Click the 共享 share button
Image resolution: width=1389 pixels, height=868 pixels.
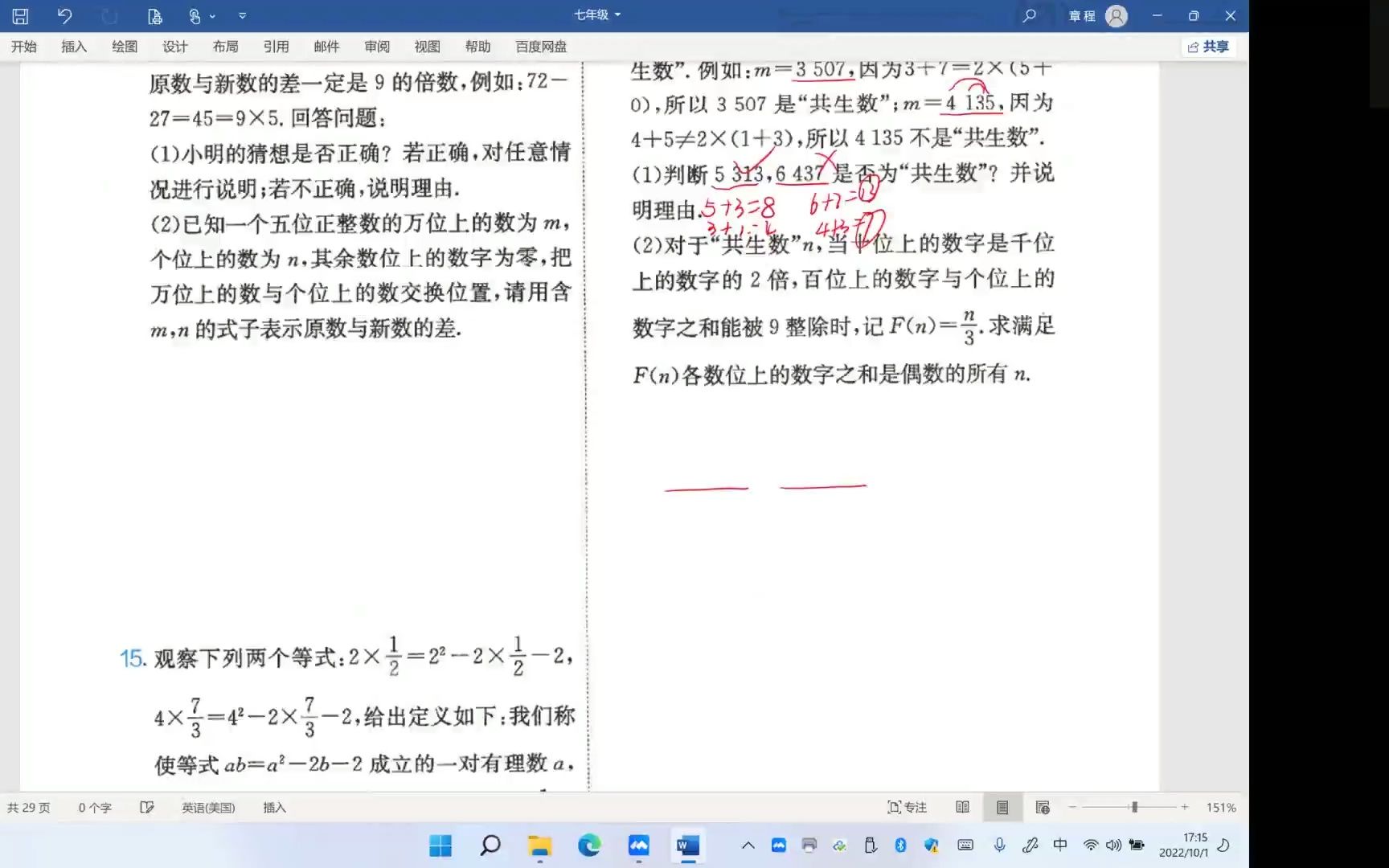(x=1209, y=47)
